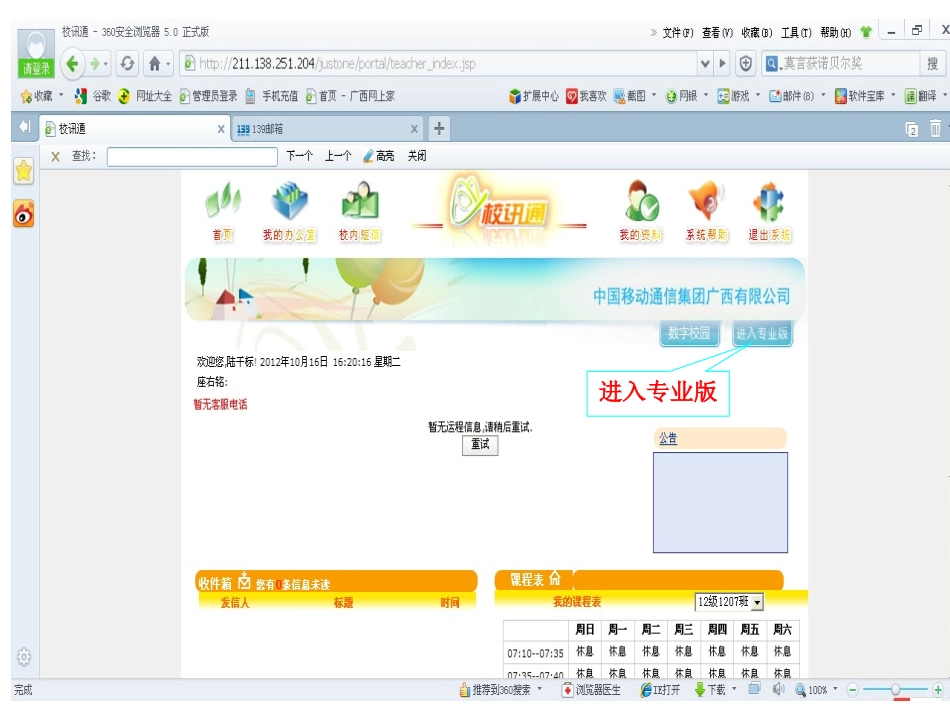This screenshot has height=713, width=950.
Task: Click the 下一个 find next button
Action: pyautogui.click(x=299, y=156)
